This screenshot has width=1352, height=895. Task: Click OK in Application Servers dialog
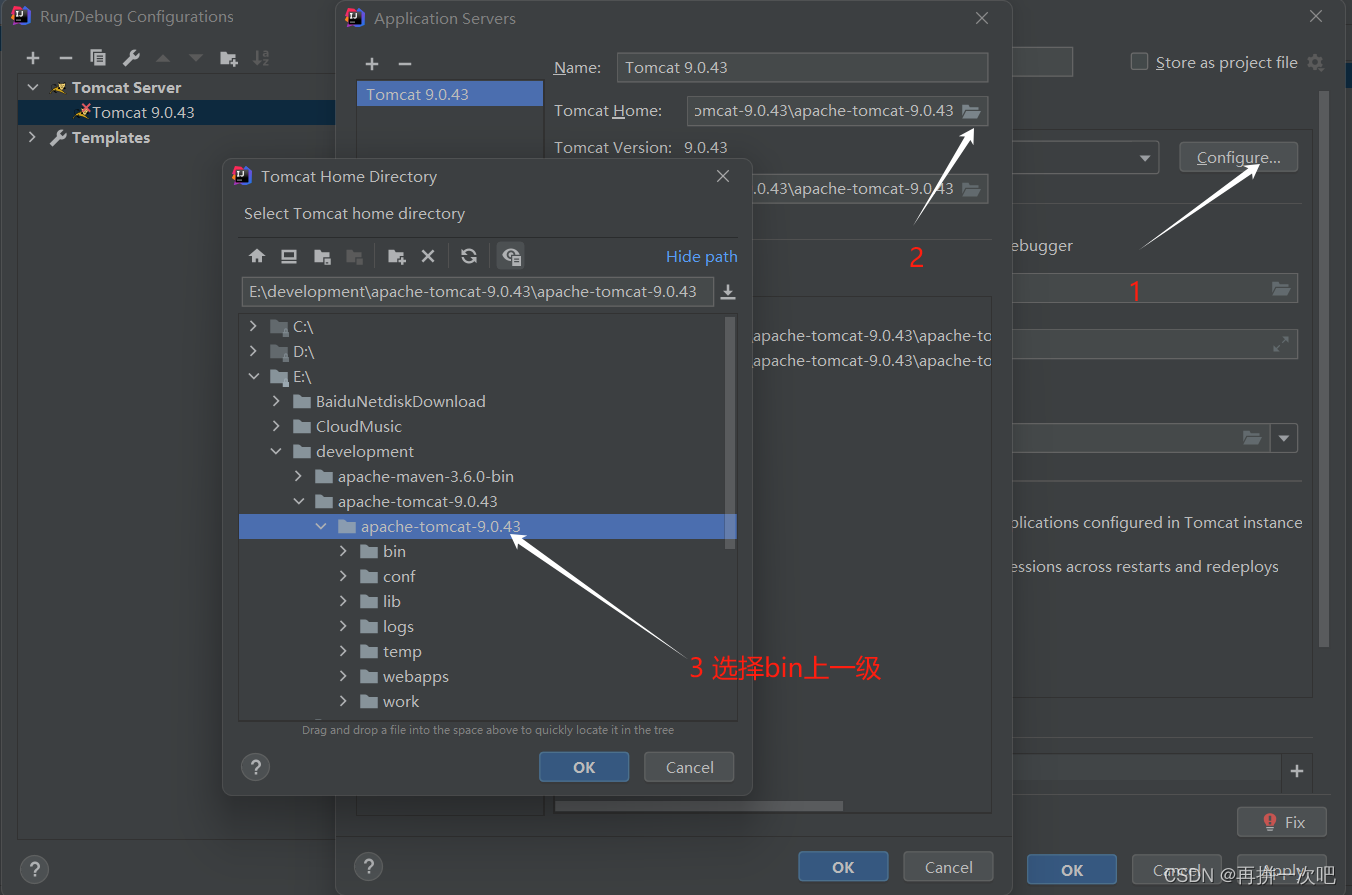point(843,867)
